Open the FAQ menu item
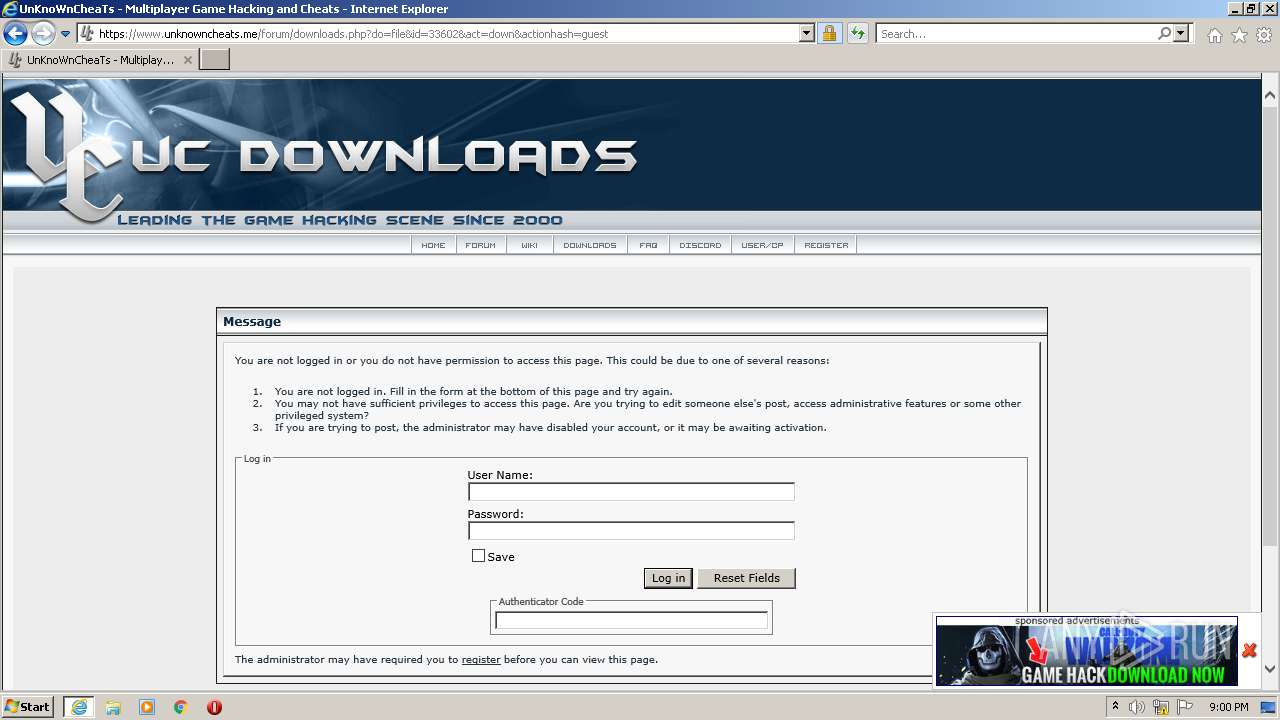The width and height of the screenshot is (1280, 720). (x=649, y=245)
